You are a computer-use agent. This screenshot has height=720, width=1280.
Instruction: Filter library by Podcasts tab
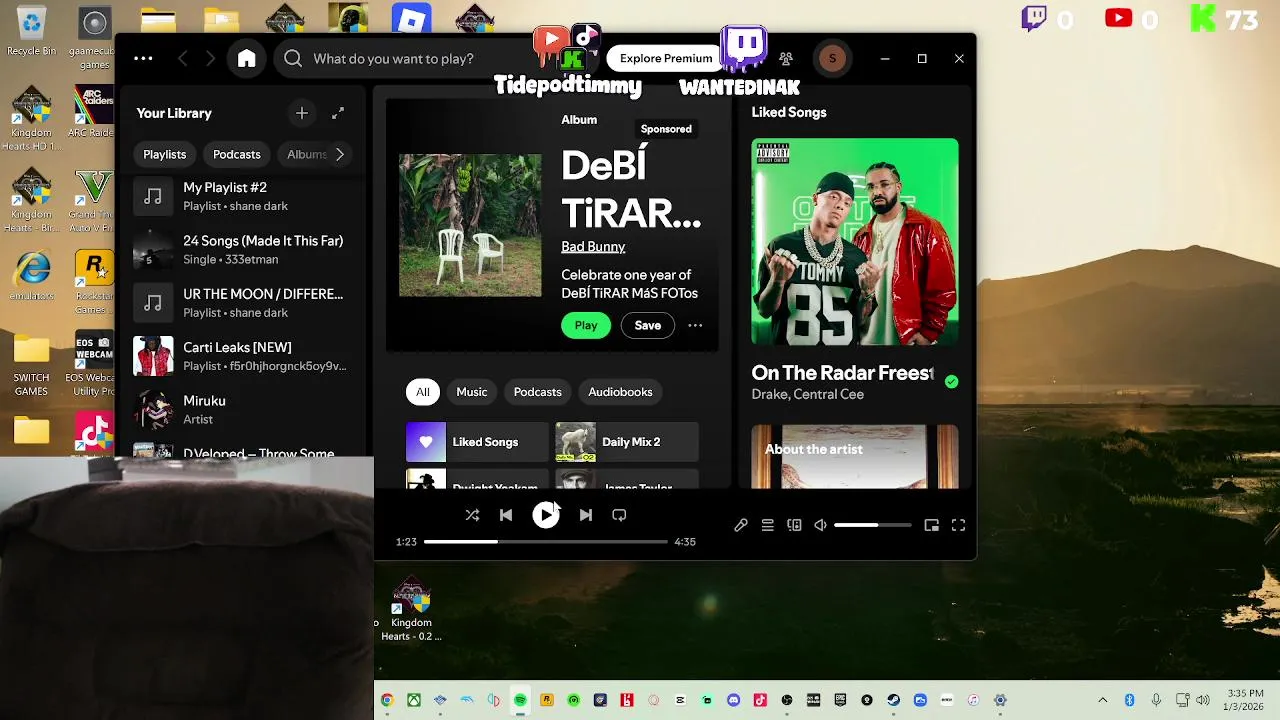pos(237,154)
